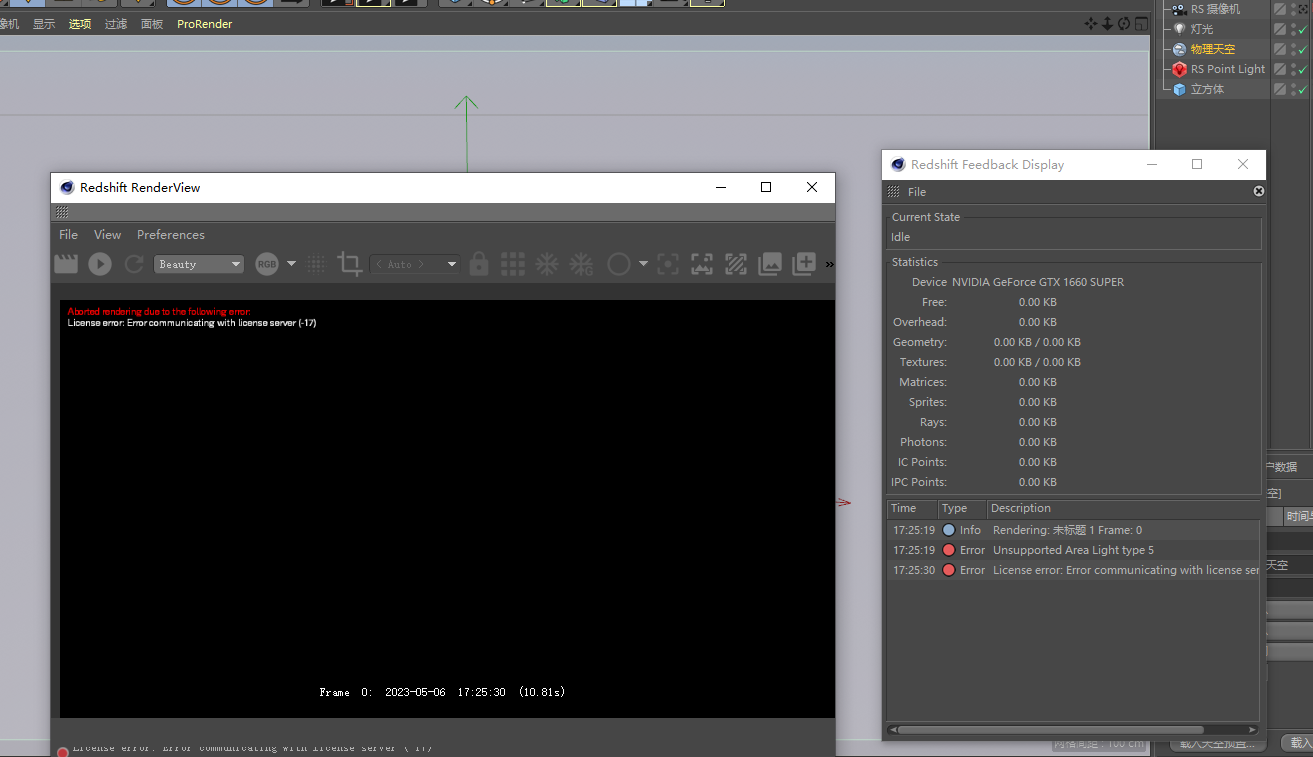Select the region render crop tool in RenderView
This screenshot has height=757, width=1313.
point(349,263)
